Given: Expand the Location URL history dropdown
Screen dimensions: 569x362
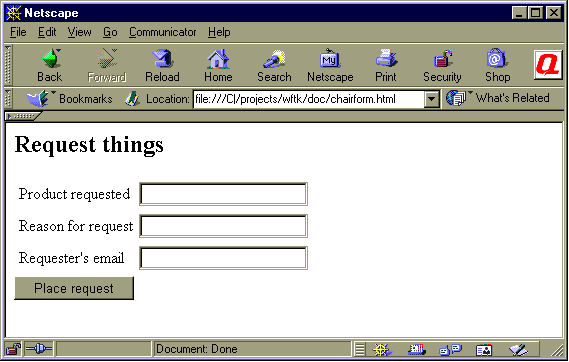Looking at the screenshot, I should tap(432, 99).
